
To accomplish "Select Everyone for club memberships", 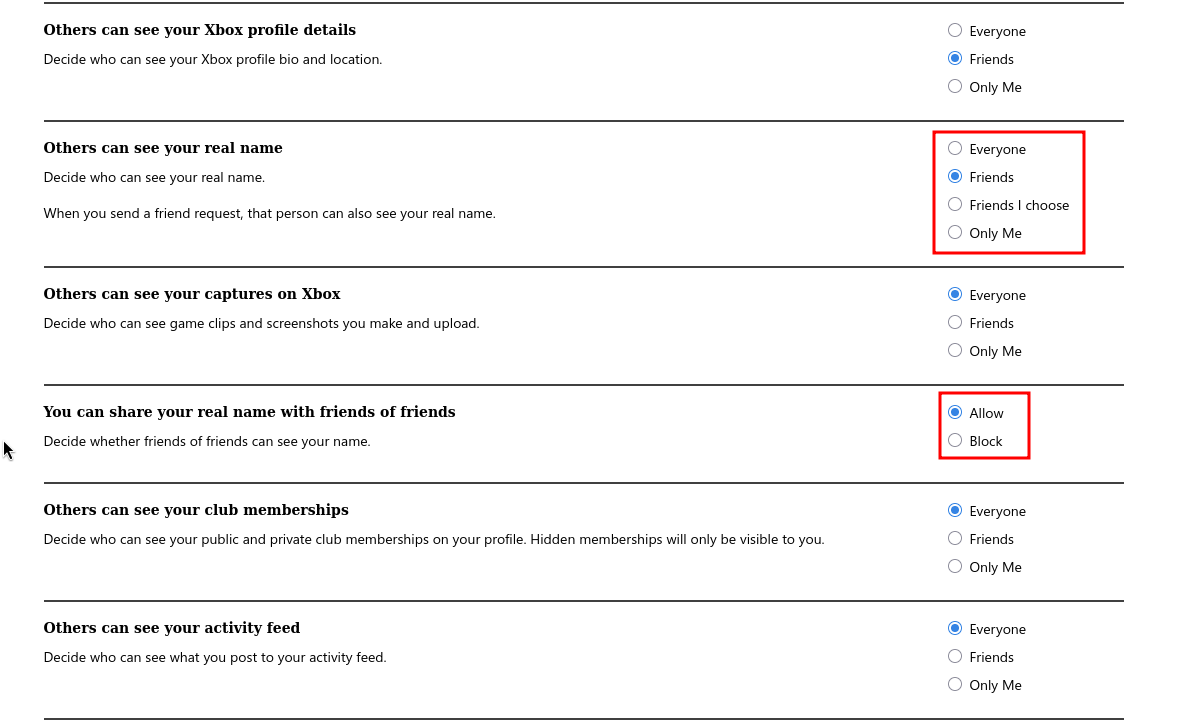I will point(955,510).
